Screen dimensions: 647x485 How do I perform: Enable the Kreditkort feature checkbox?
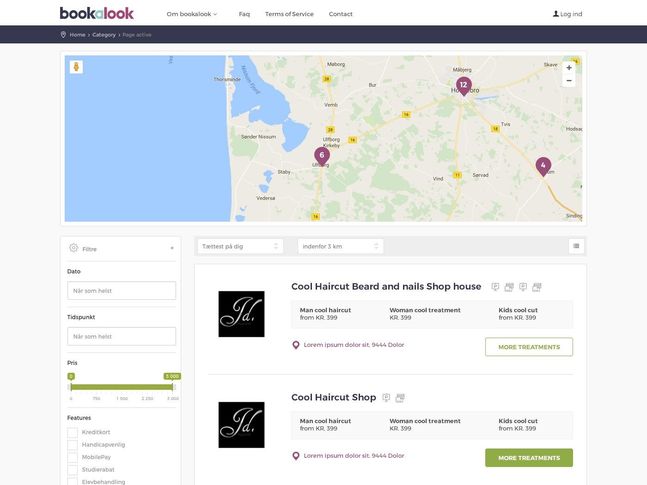(x=72, y=432)
